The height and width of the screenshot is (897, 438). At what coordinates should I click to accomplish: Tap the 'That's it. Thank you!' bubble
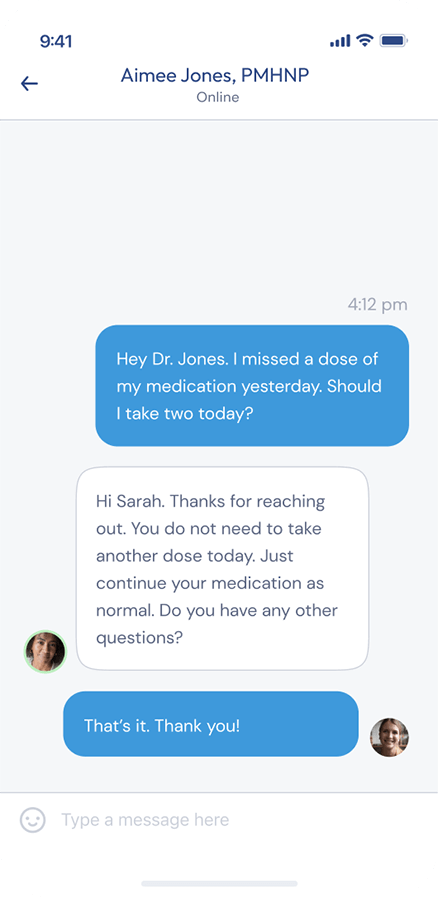click(210, 724)
